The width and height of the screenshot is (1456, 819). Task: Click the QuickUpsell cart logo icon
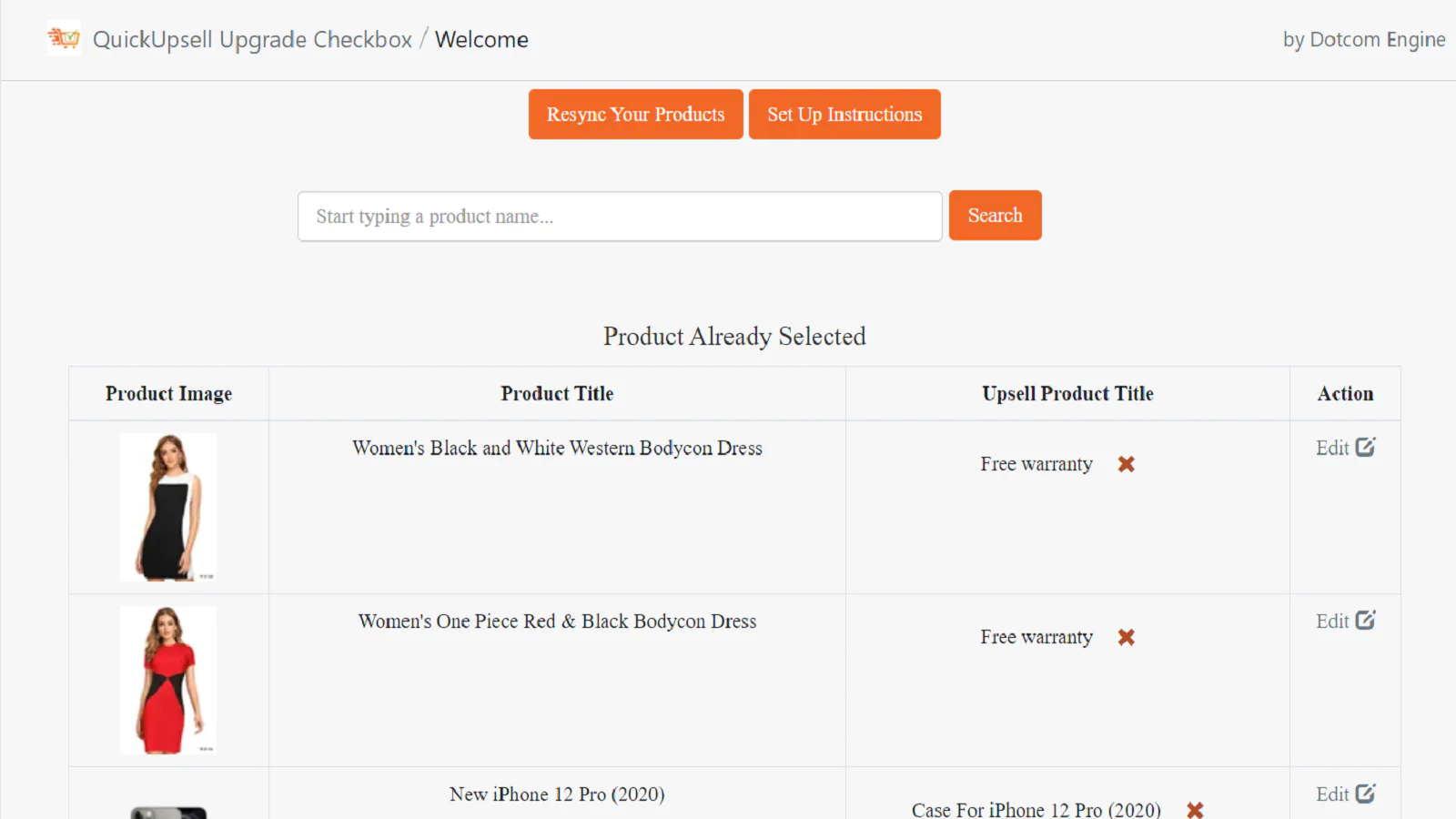tap(64, 38)
